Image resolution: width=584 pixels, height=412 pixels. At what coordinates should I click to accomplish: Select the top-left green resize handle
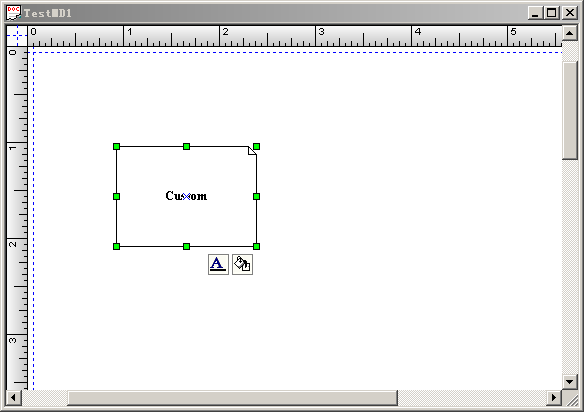117,147
